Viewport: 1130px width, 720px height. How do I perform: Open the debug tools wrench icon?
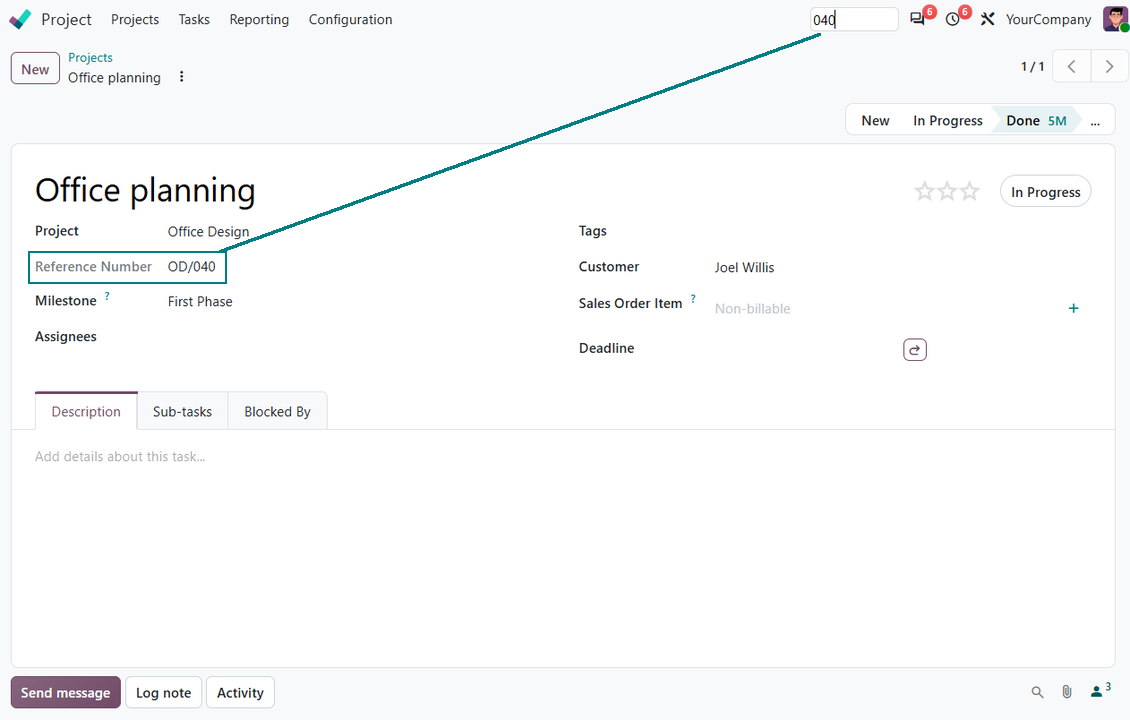click(x=987, y=19)
